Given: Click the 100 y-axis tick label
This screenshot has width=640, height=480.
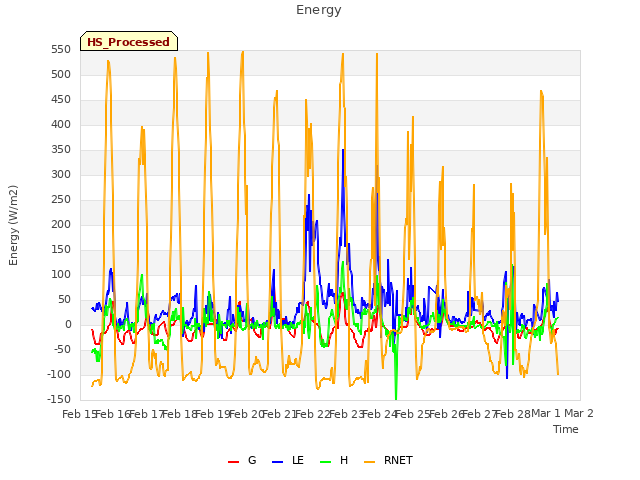Looking at the screenshot, I should coord(61,275).
